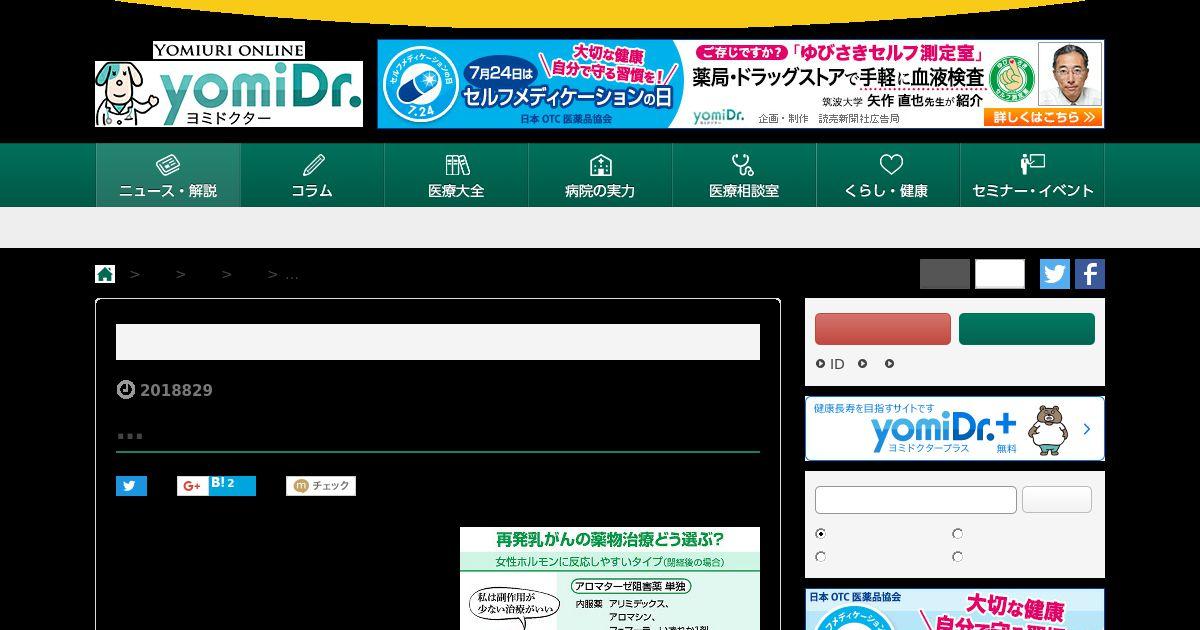Go to 医療大全 books icon section

pos(456,175)
